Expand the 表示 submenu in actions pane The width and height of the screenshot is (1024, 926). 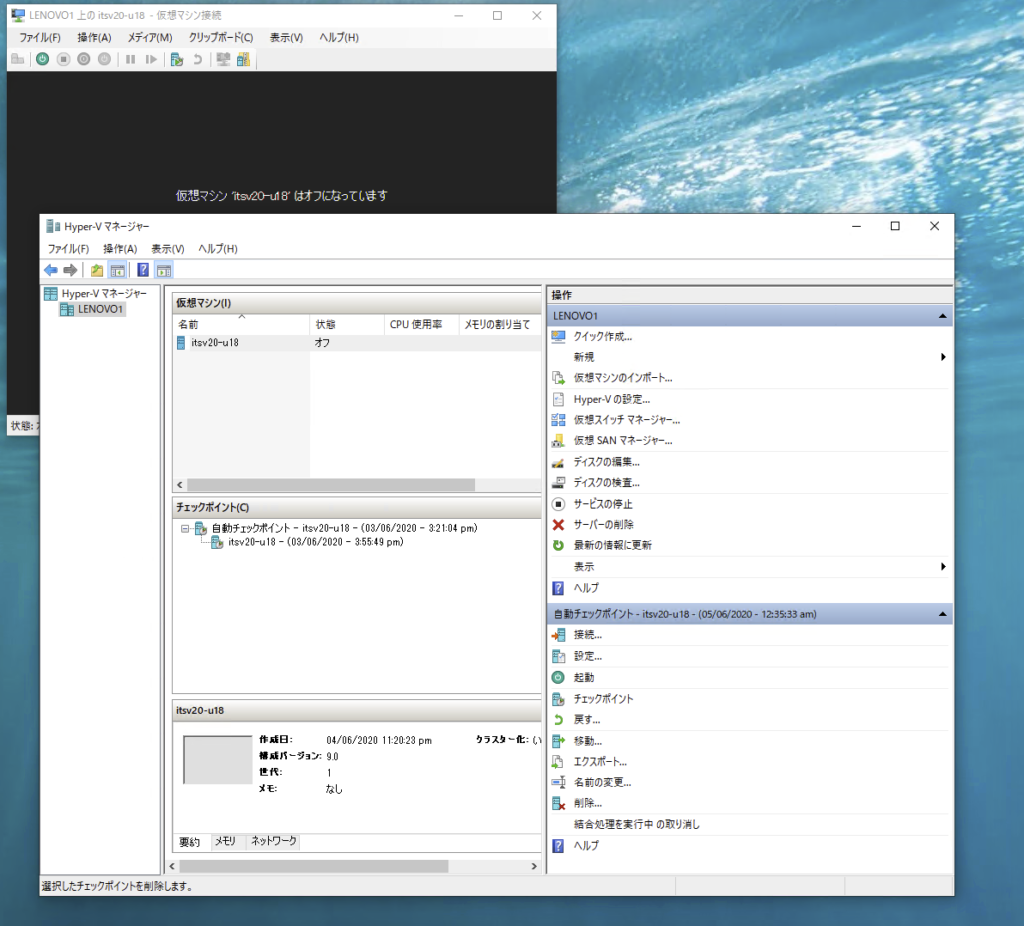[x=943, y=567]
